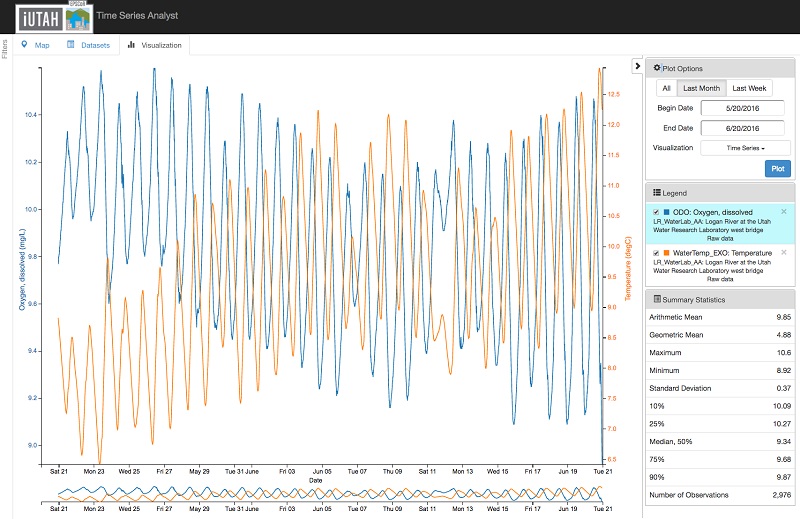
Task: Click the Legend list icon
Action: point(657,193)
